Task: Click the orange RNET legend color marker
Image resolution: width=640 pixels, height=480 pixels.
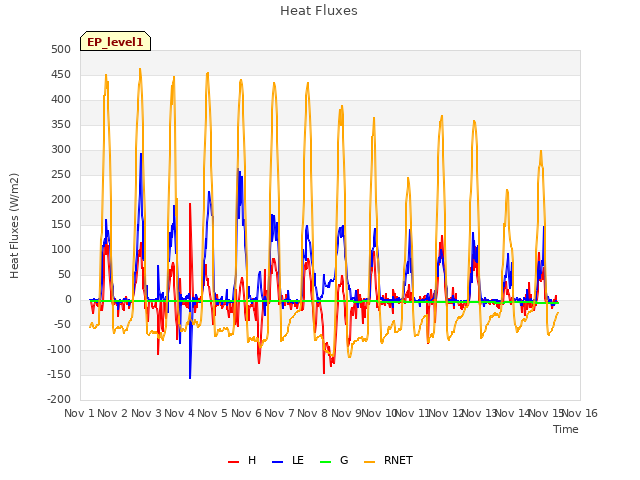Action: [369, 462]
